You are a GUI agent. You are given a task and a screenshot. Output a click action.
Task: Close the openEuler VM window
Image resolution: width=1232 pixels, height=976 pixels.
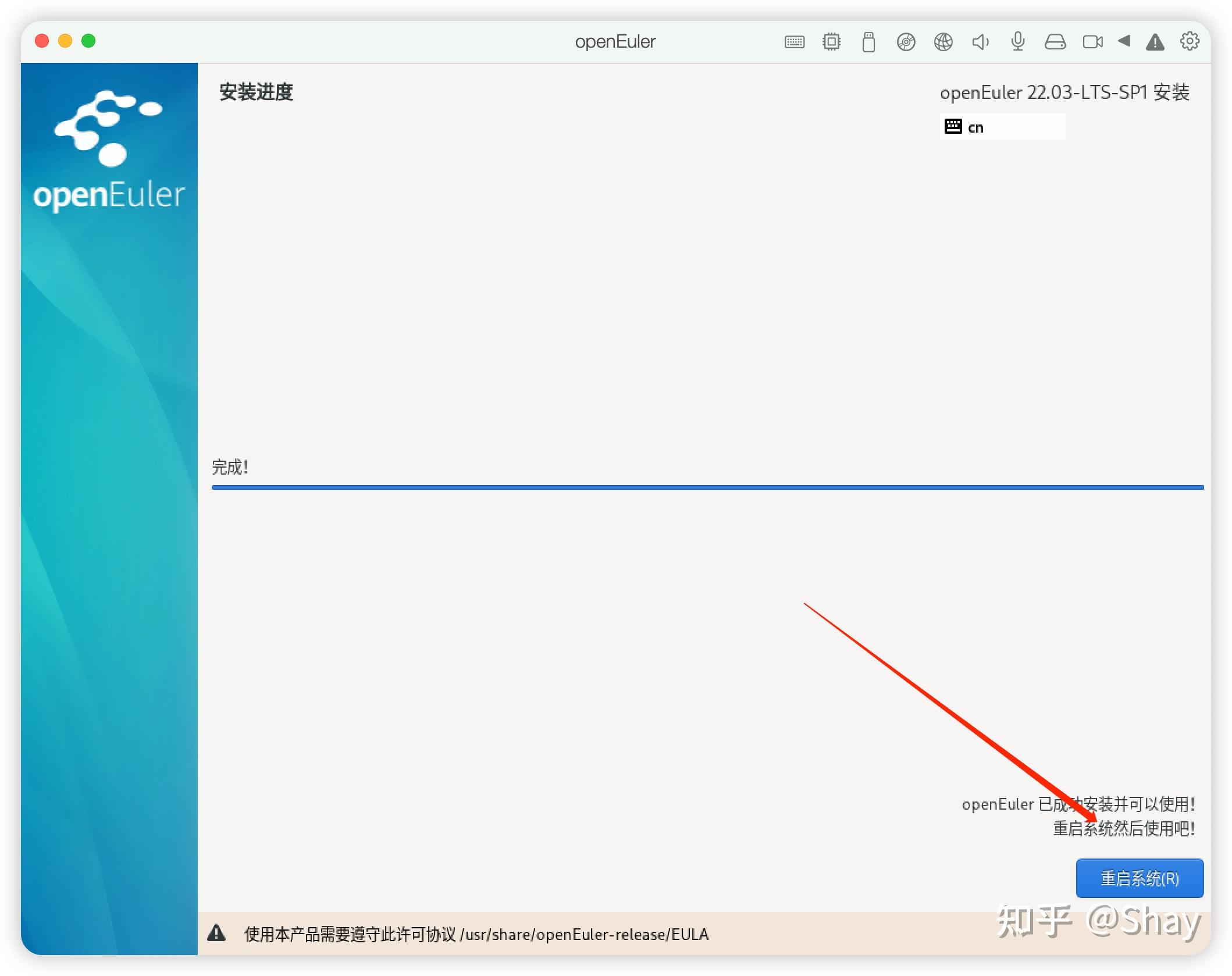pos(42,41)
